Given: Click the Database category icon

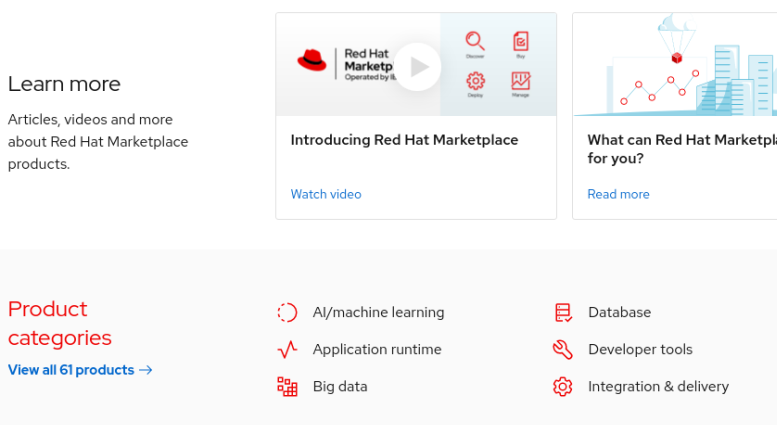Looking at the screenshot, I should tap(563, 313).
